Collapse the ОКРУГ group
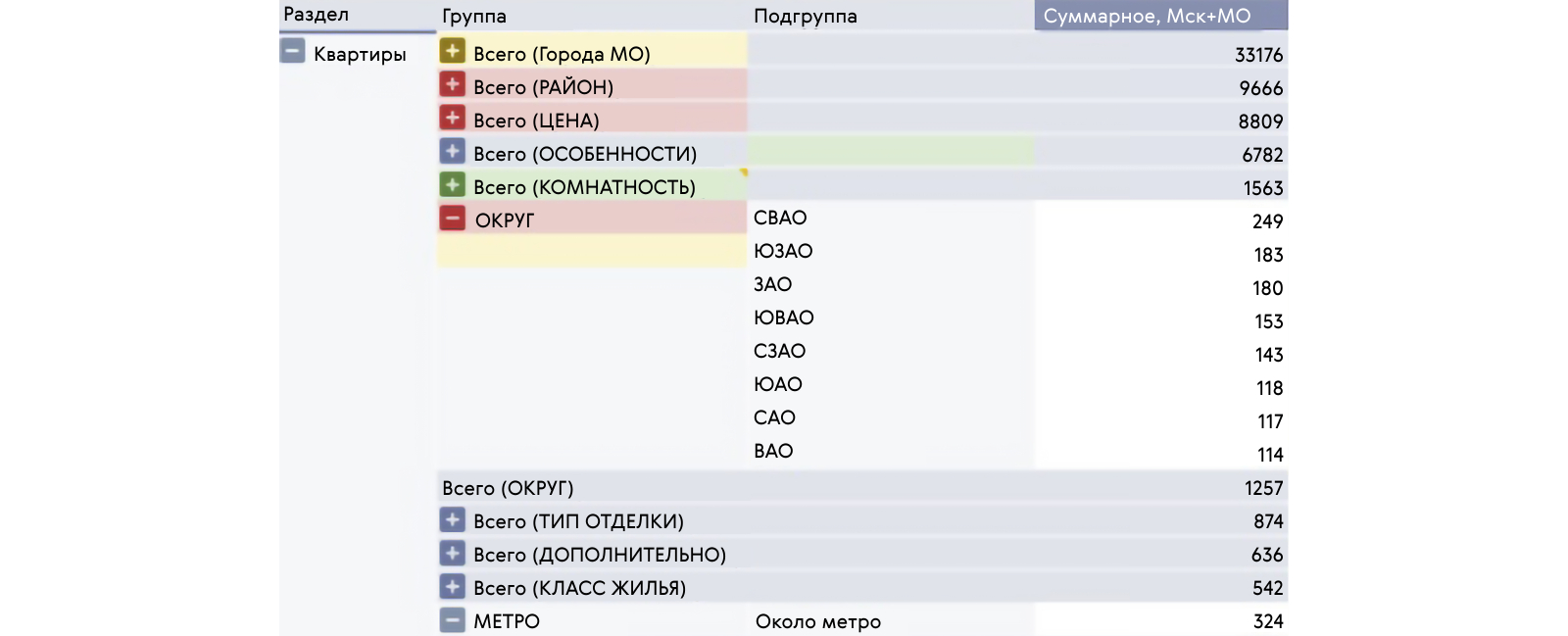This screenshot has height=636, width=1568. pyautogui.click(x=452, y=219)
